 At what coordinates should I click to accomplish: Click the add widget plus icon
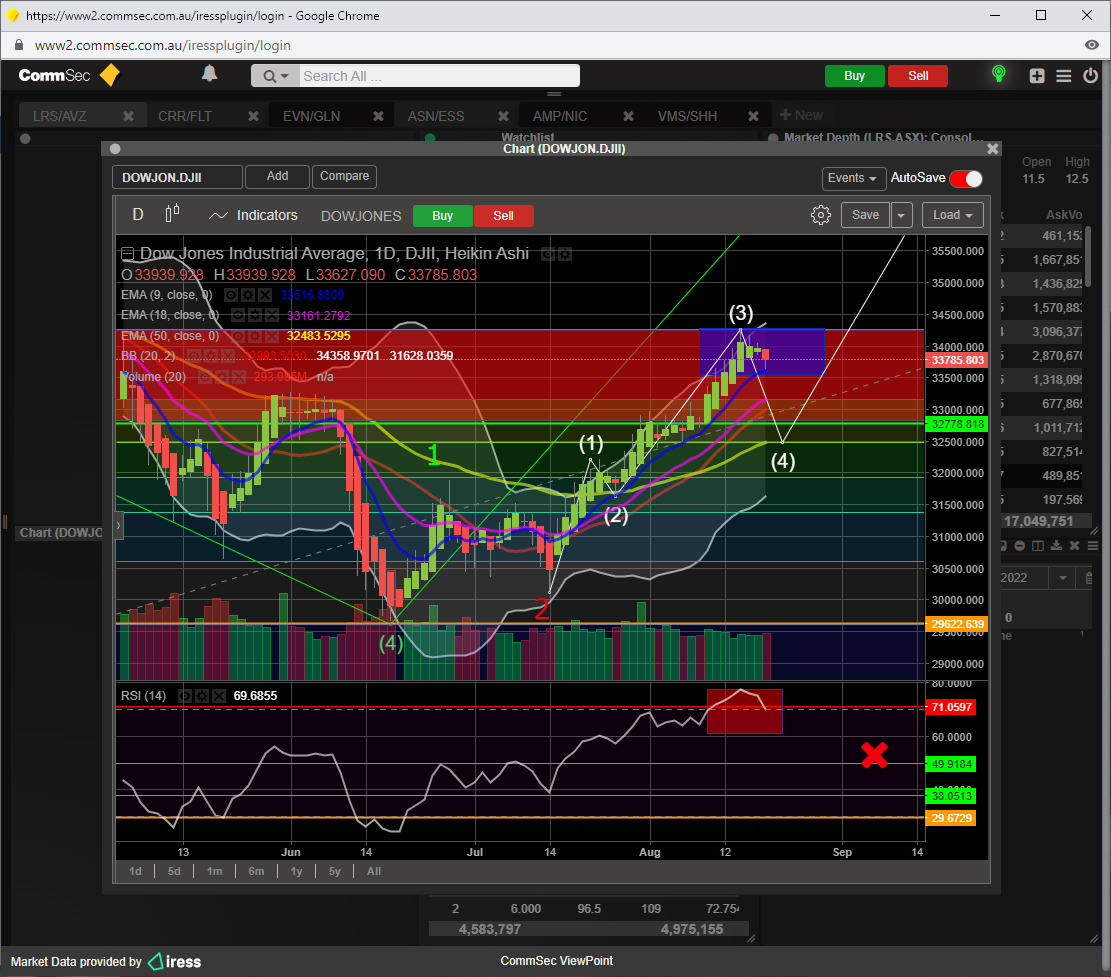pyautogui.click(x=1037, y=76)
